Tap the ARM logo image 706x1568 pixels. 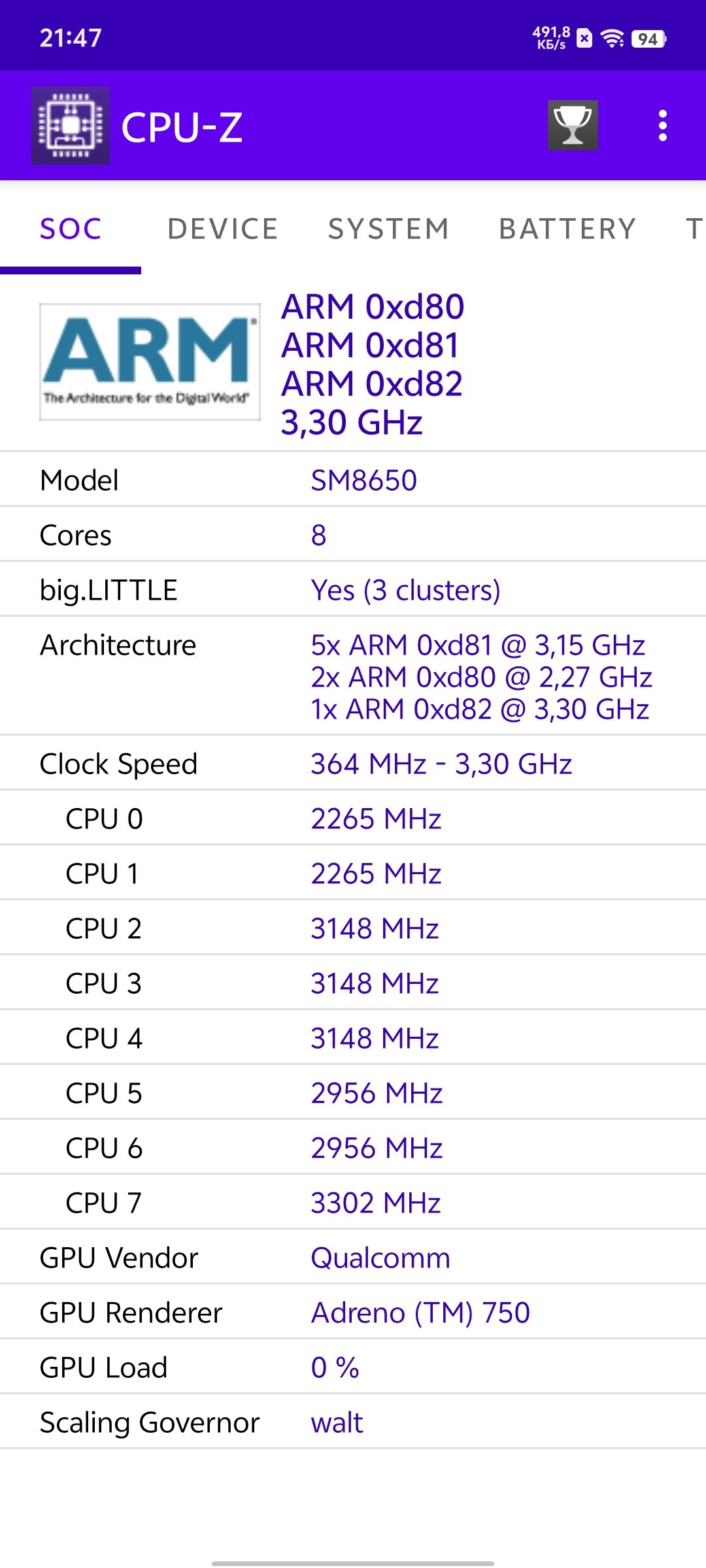click(150, 361)
